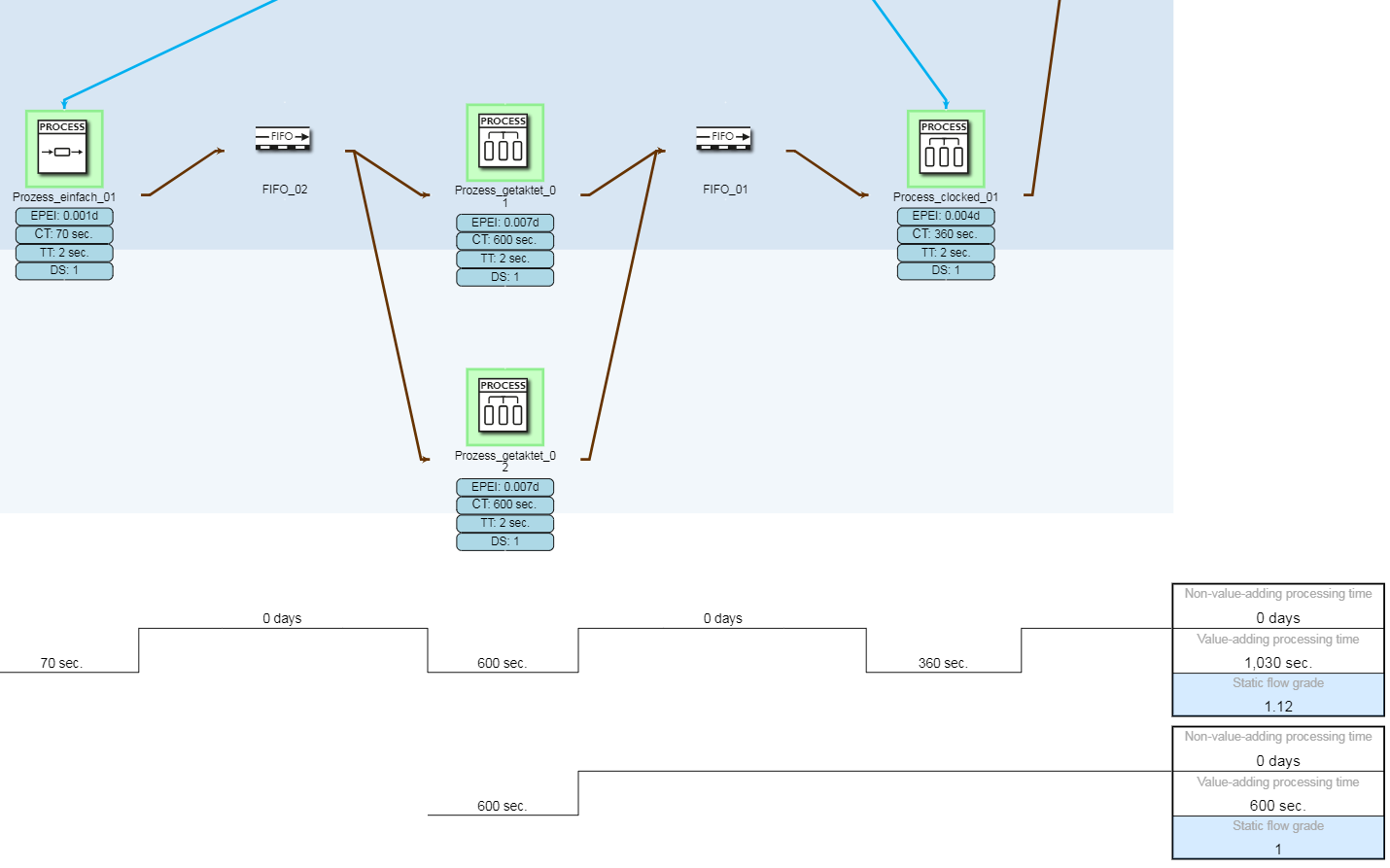
Task: Select EPEI: 0.001d field of Prozess_einfach_01
Action: tap(64, 216)
